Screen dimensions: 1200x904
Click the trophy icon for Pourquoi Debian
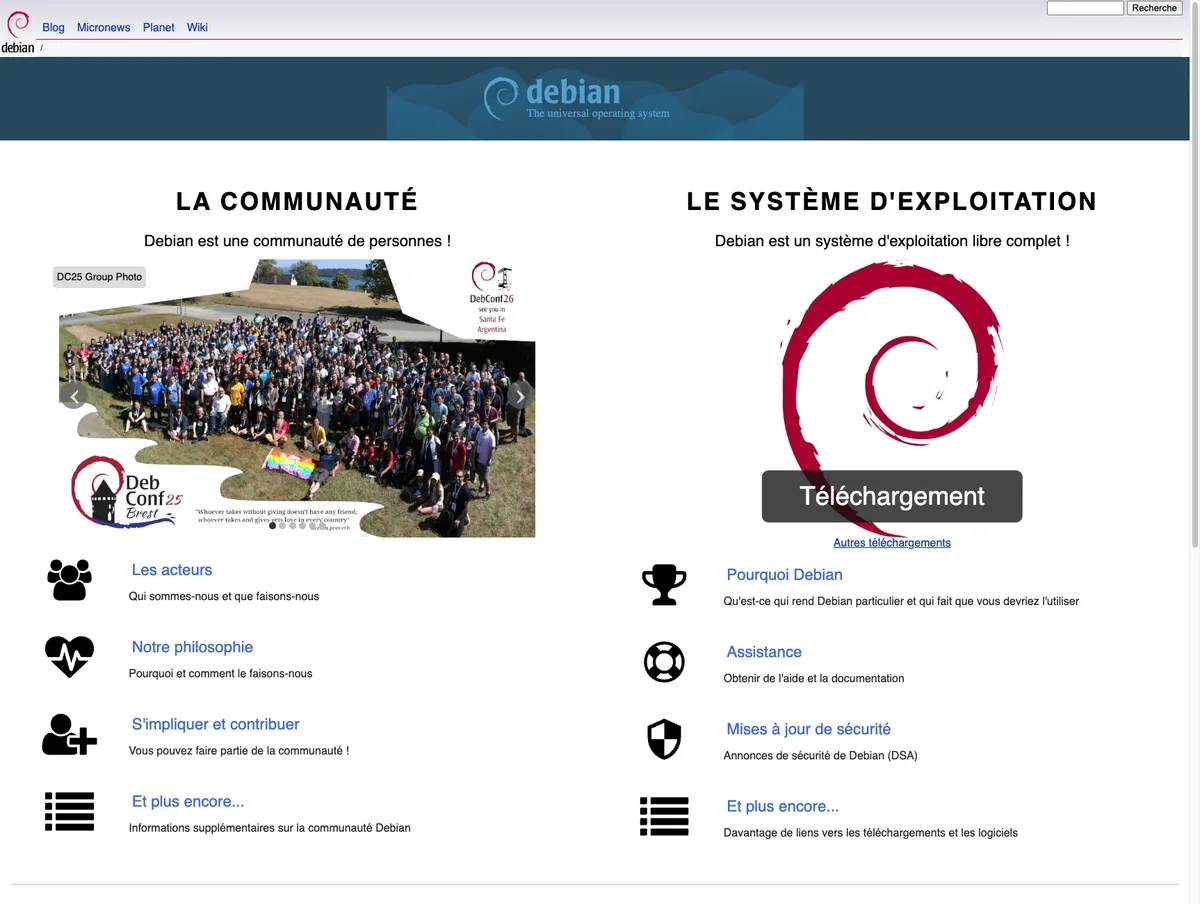(x=664, y=585)
